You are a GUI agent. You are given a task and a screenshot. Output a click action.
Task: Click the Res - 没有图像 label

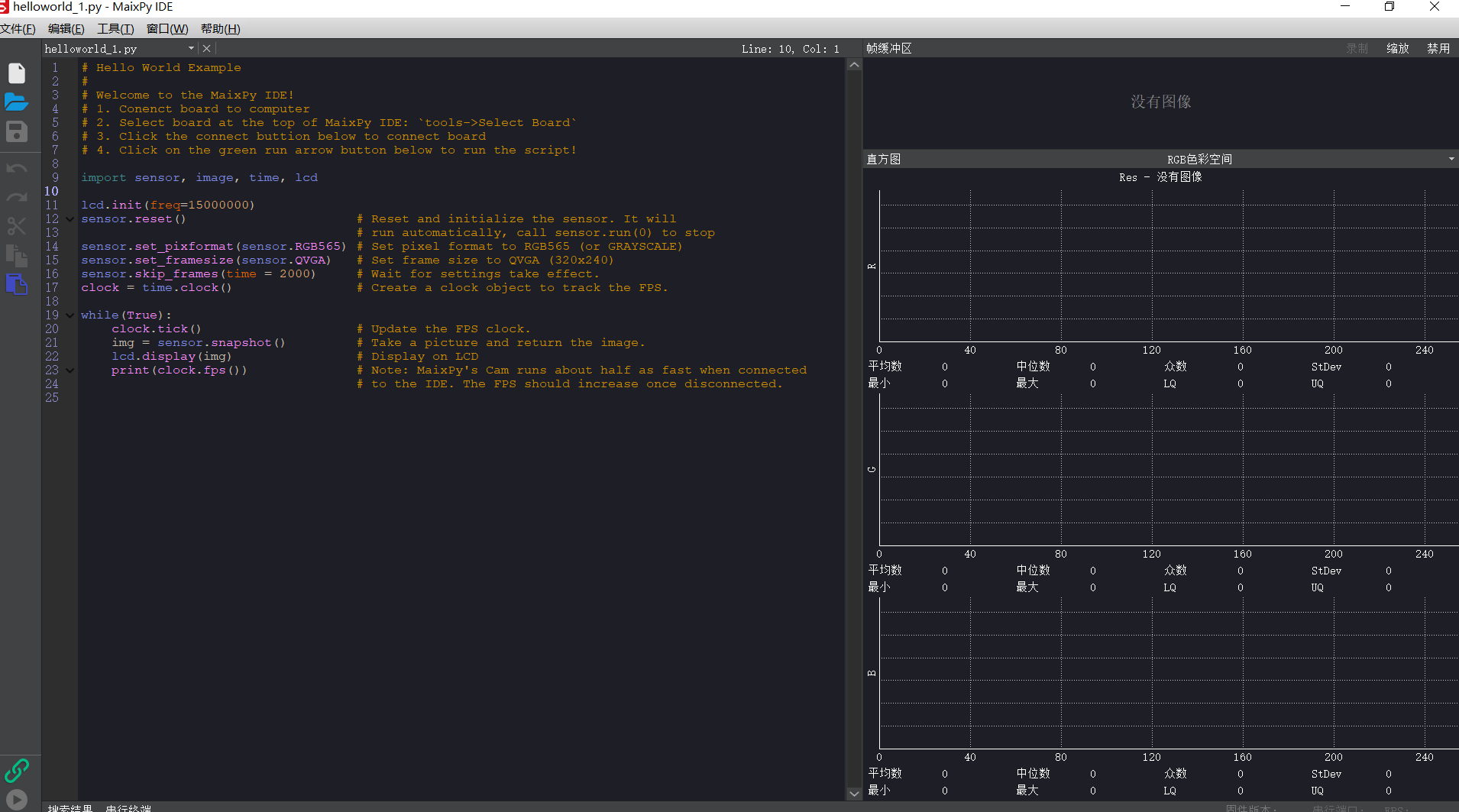tap(1160, 176)
